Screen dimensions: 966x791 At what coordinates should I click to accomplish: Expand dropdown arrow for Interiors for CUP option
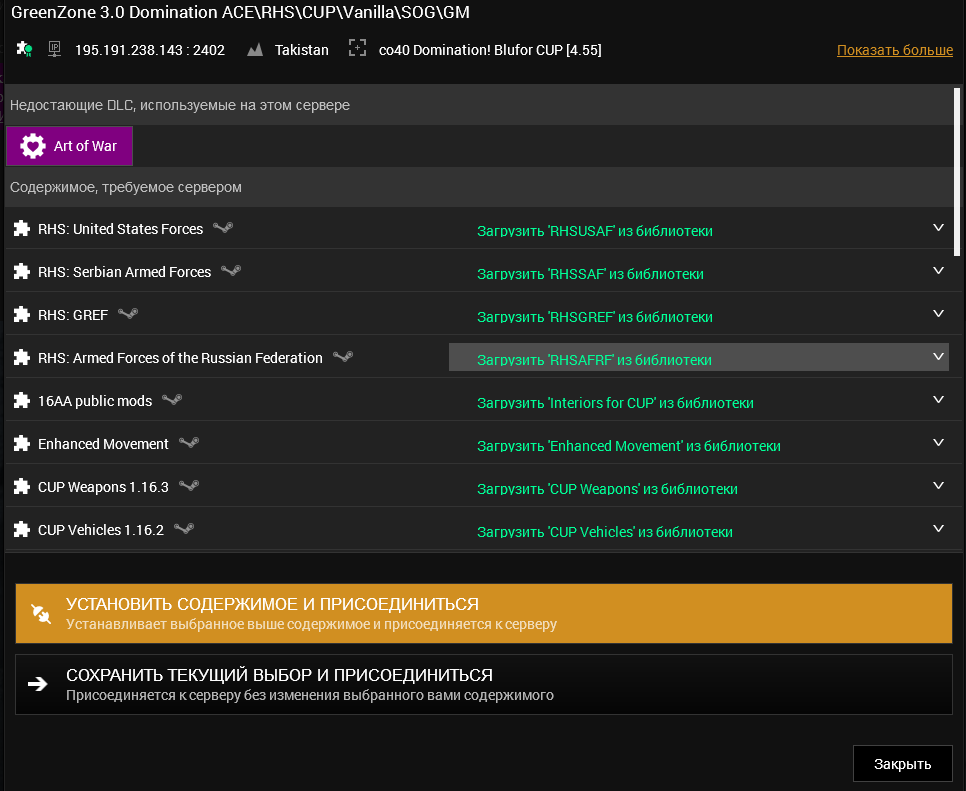pos(938,400)
